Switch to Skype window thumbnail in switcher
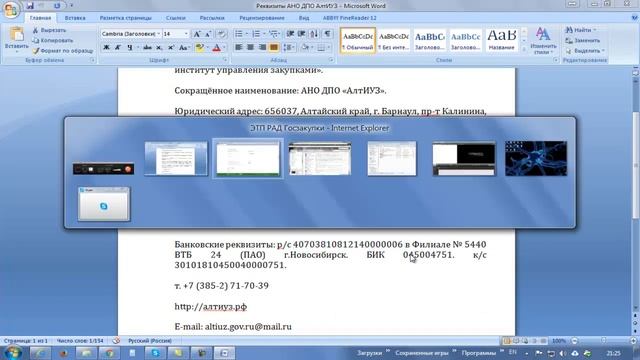The width and height of the screenshot is (640, 360). (104, 204)
